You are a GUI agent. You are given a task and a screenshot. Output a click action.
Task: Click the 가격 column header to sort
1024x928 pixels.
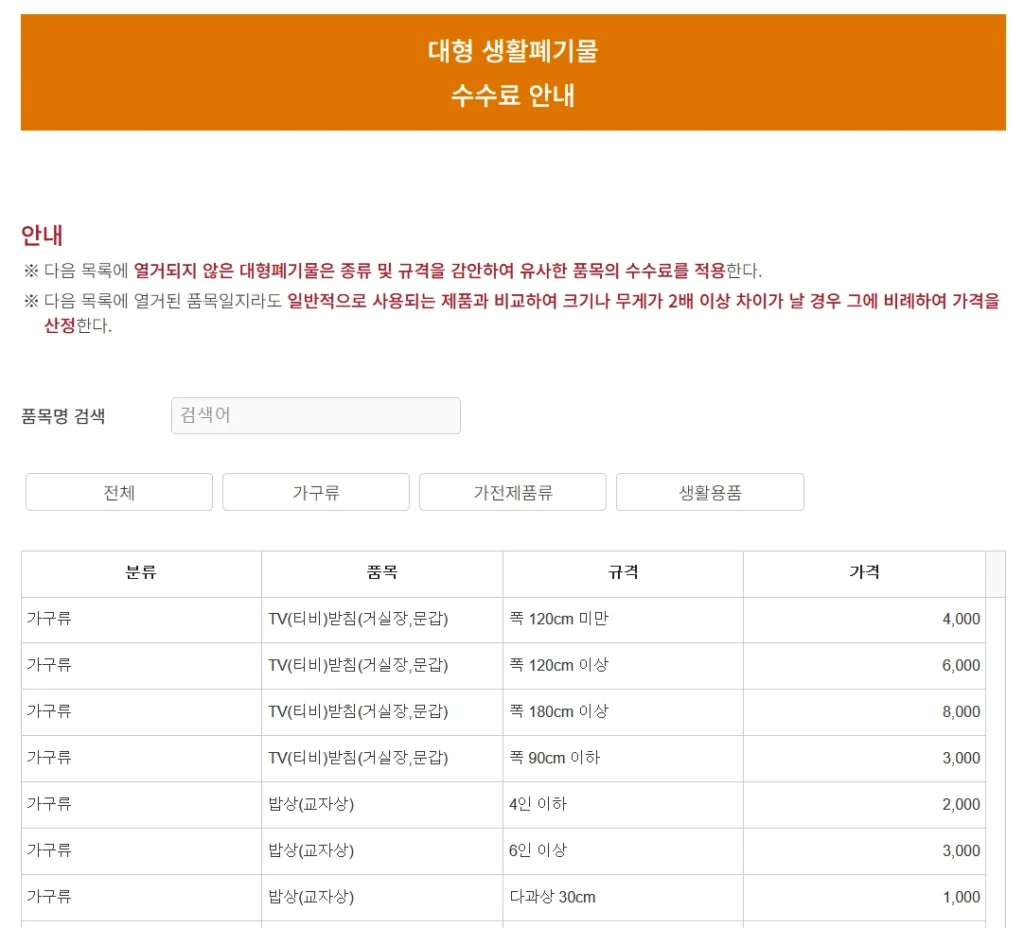[x=864, y=573]
